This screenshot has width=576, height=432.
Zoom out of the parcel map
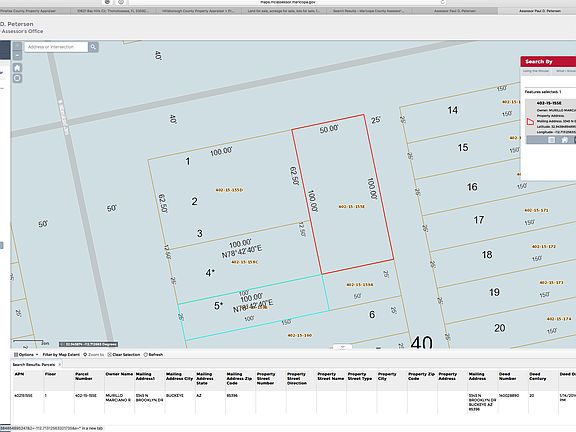pyautogui.click(x=17, y=55)
